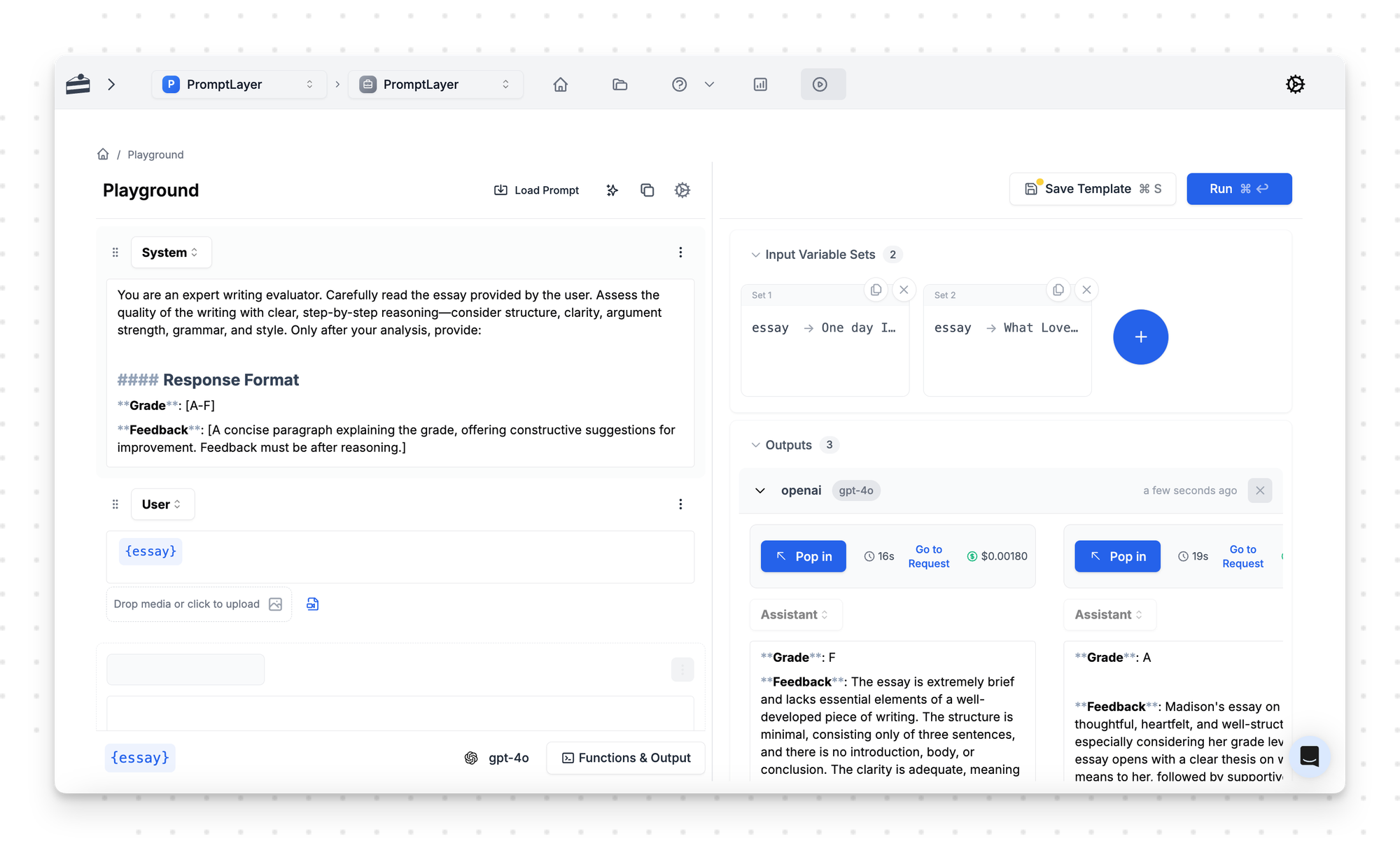
Task: Open the System message three-dot menu
Action: click(680, 253)
